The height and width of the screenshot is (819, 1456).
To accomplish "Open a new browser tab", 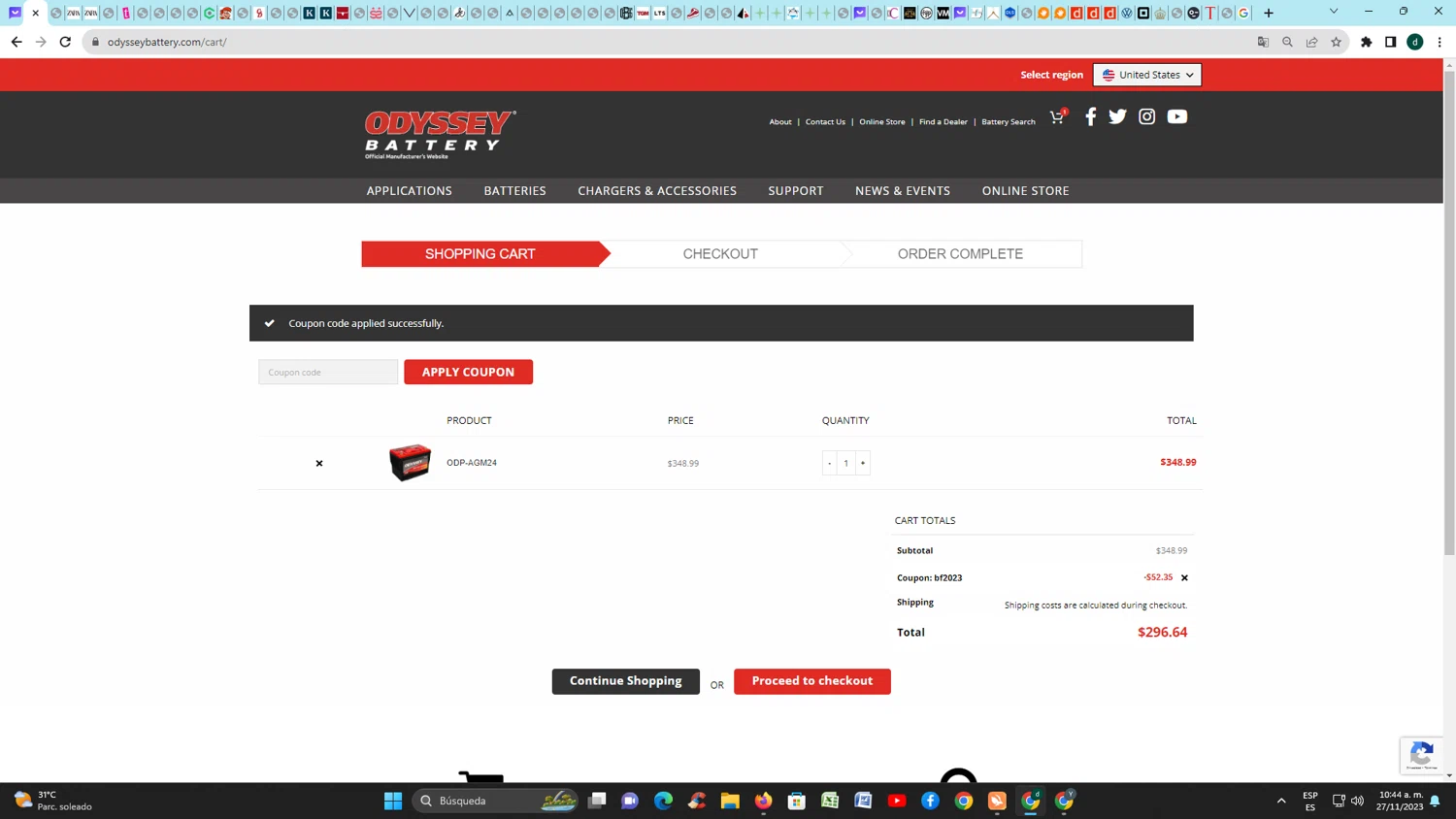I will click(x=1268, y=13).
